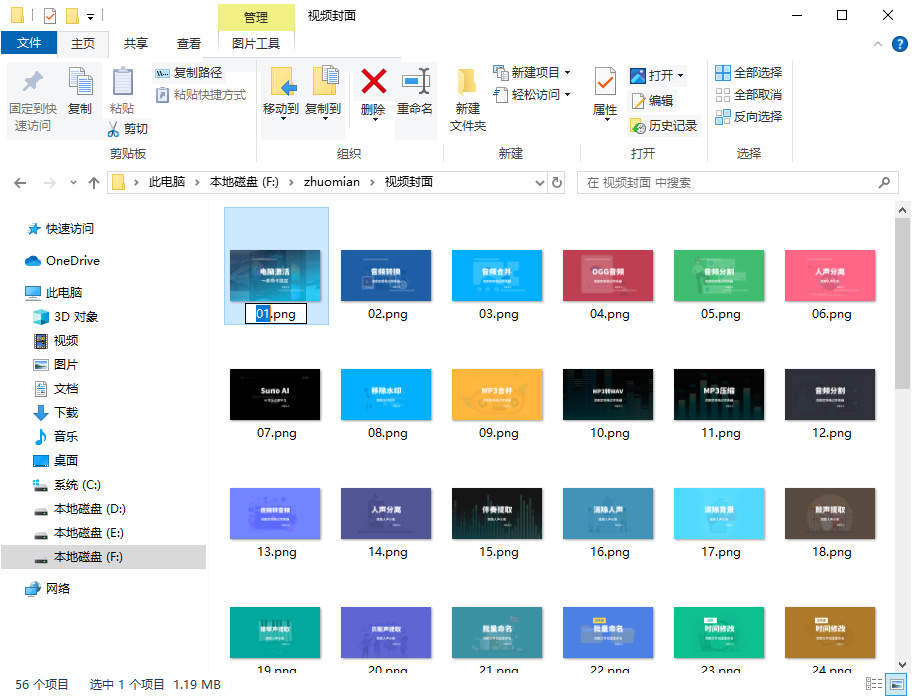Click 全部取消 to deselect all items

(751, 95)
